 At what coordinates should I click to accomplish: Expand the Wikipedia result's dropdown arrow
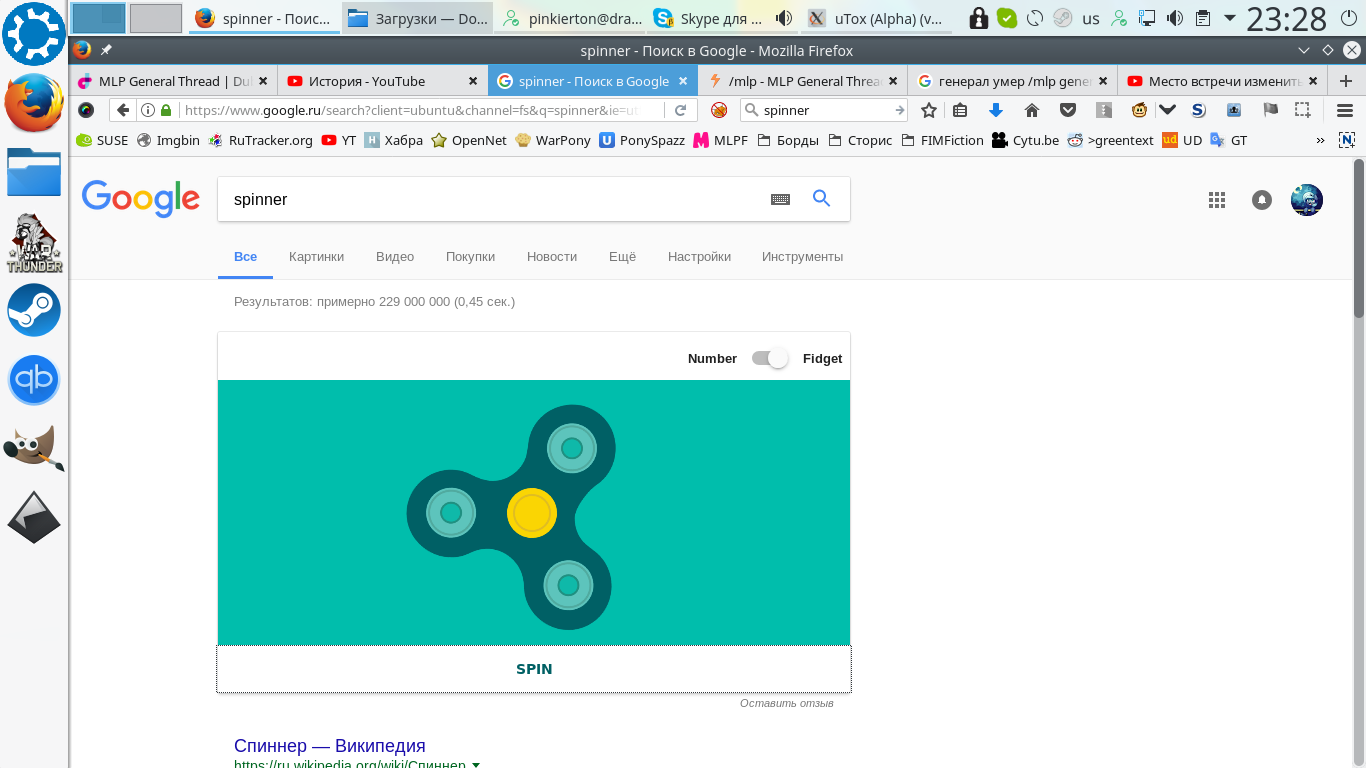click(476, 765)
